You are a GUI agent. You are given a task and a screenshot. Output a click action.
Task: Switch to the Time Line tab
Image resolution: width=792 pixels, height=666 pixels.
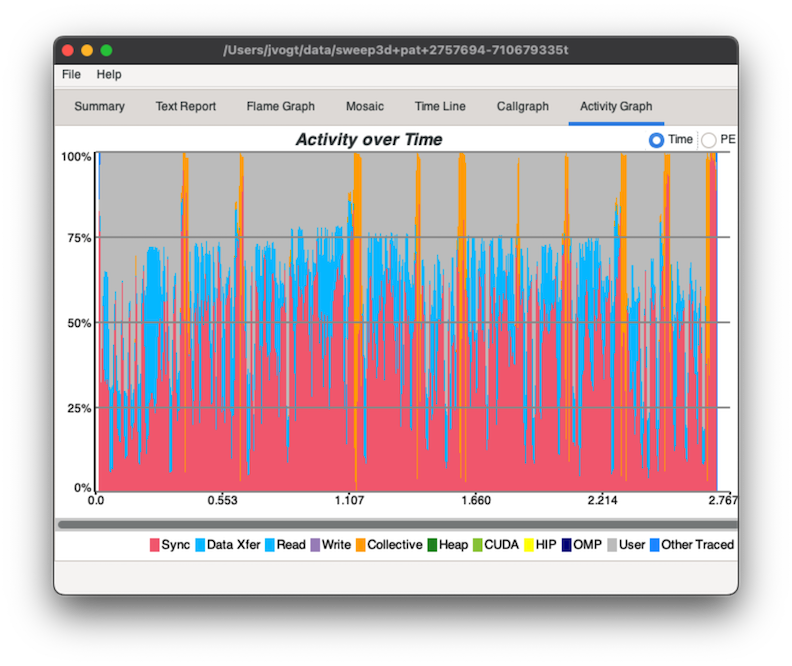[x=440, y=107]
